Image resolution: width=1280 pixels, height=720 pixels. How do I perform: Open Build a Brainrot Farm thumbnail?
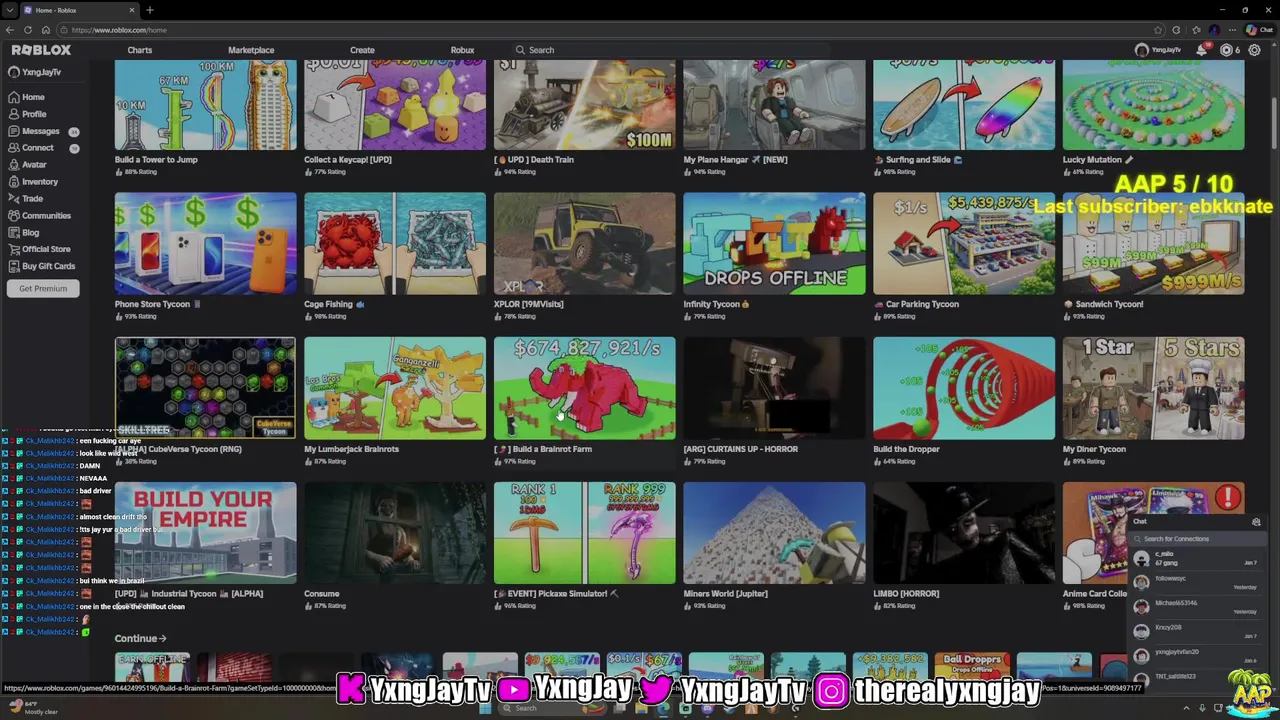pos(584,388)
